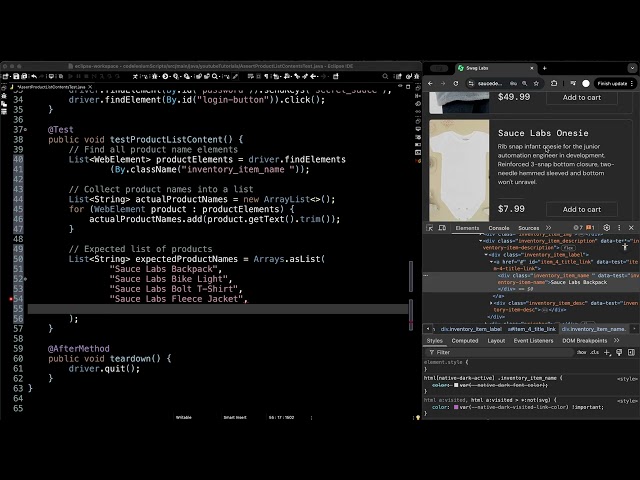The width and height of the screenshot is (640, 480).
Task: Open the Eclipse toolbar search magnifier
Action: [215, 76]
